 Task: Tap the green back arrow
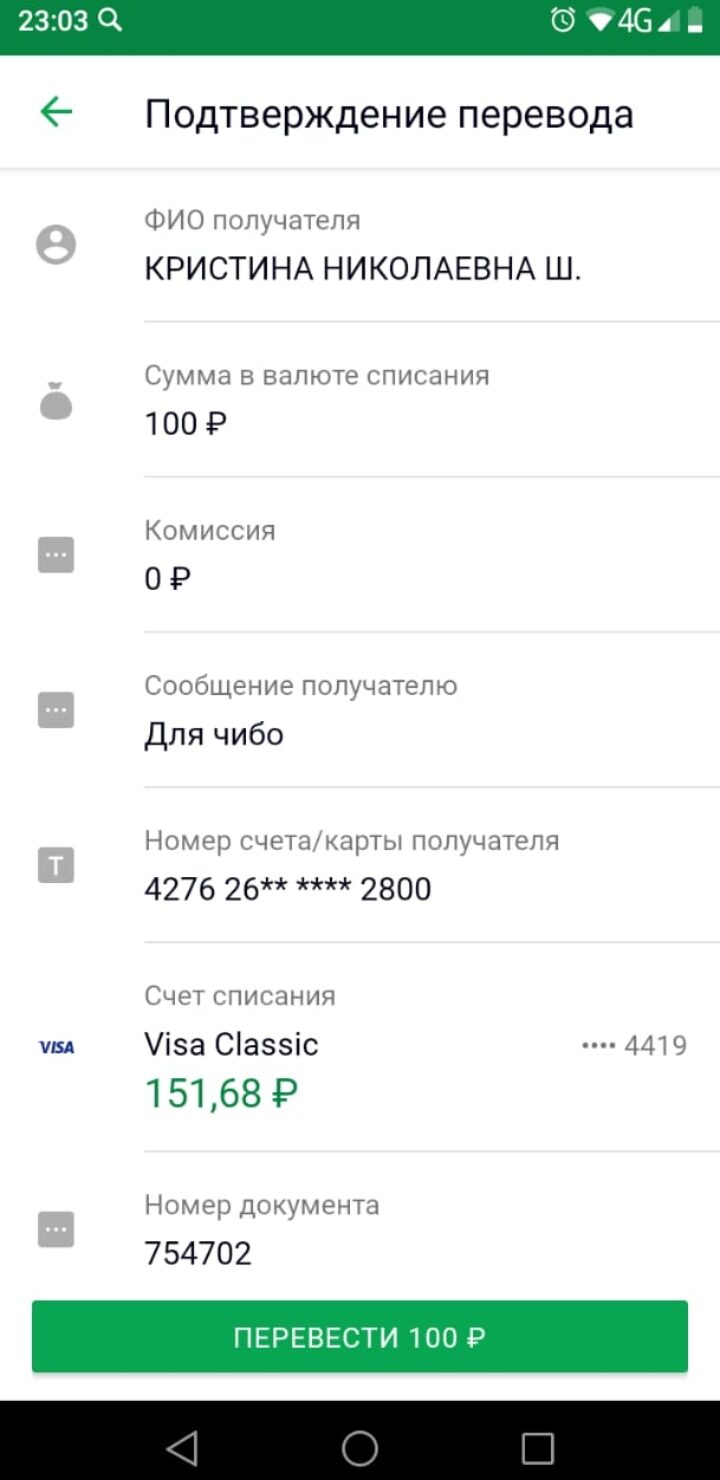[56, 112]
